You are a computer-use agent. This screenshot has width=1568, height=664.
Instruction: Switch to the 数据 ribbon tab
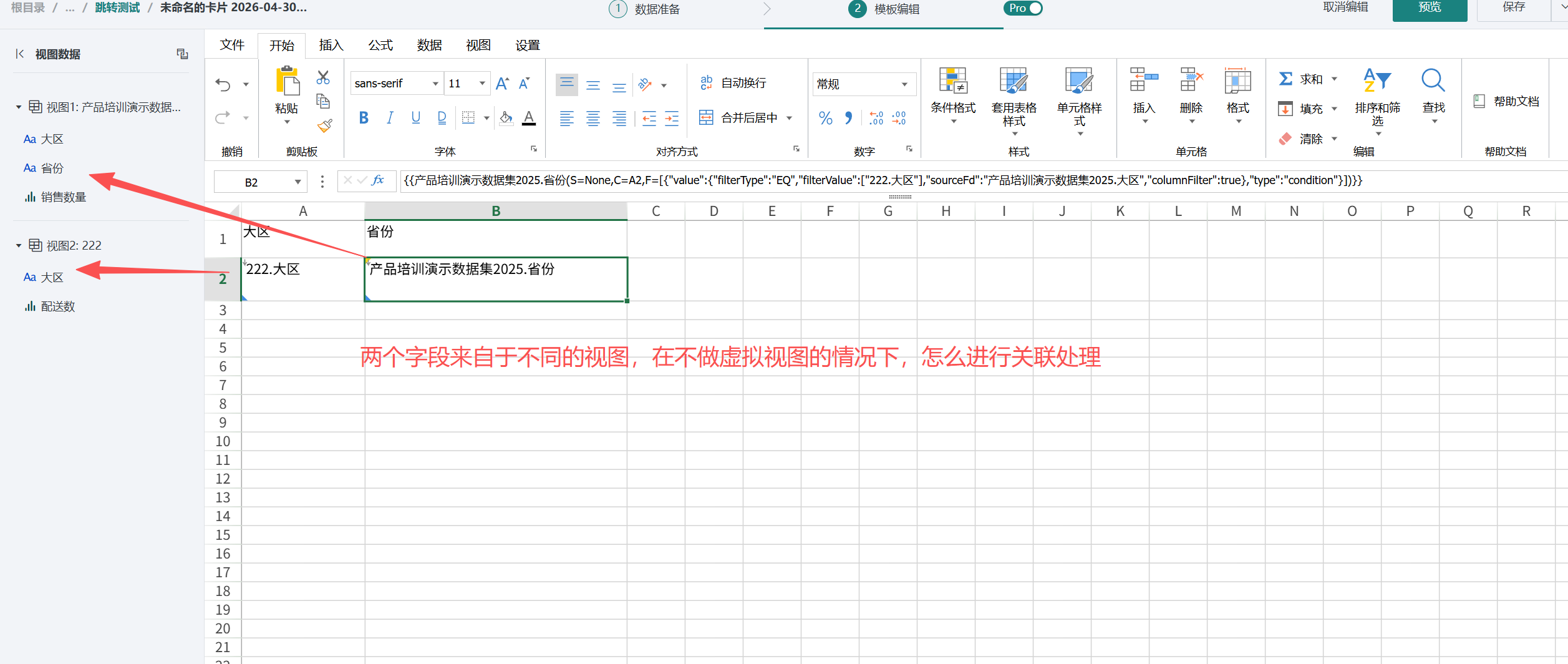coord(429,45)
